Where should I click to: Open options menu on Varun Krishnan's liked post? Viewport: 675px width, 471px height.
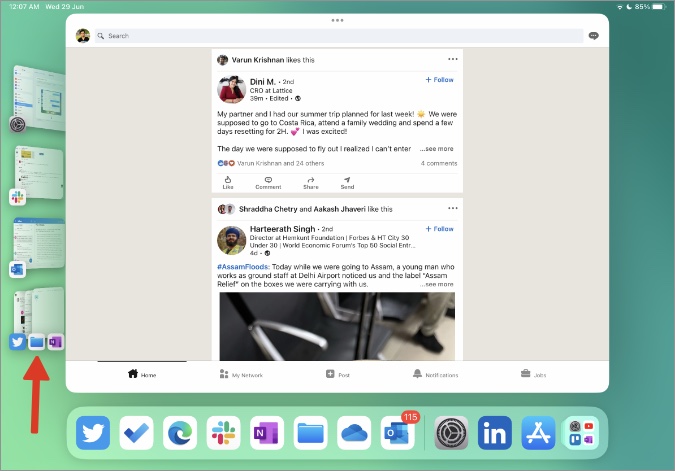click(452, 59)
